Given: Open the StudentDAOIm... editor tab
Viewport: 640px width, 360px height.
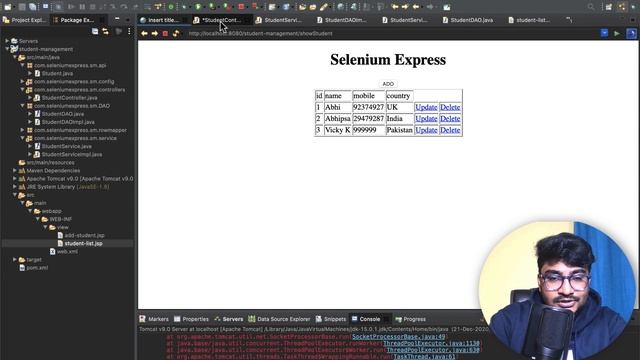Looking at the screenshot, I should tap(341, 20).
